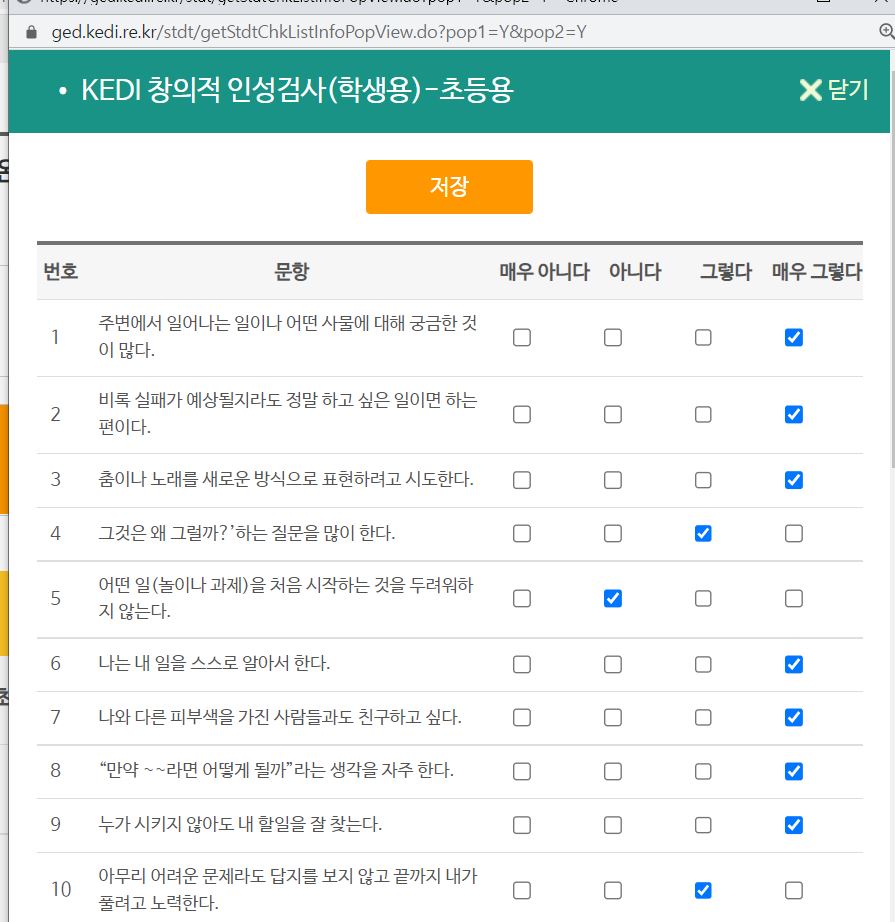The image size is (895, 922).
Task: Check 매우 아니다 for question 6
Action: [522, 664]
